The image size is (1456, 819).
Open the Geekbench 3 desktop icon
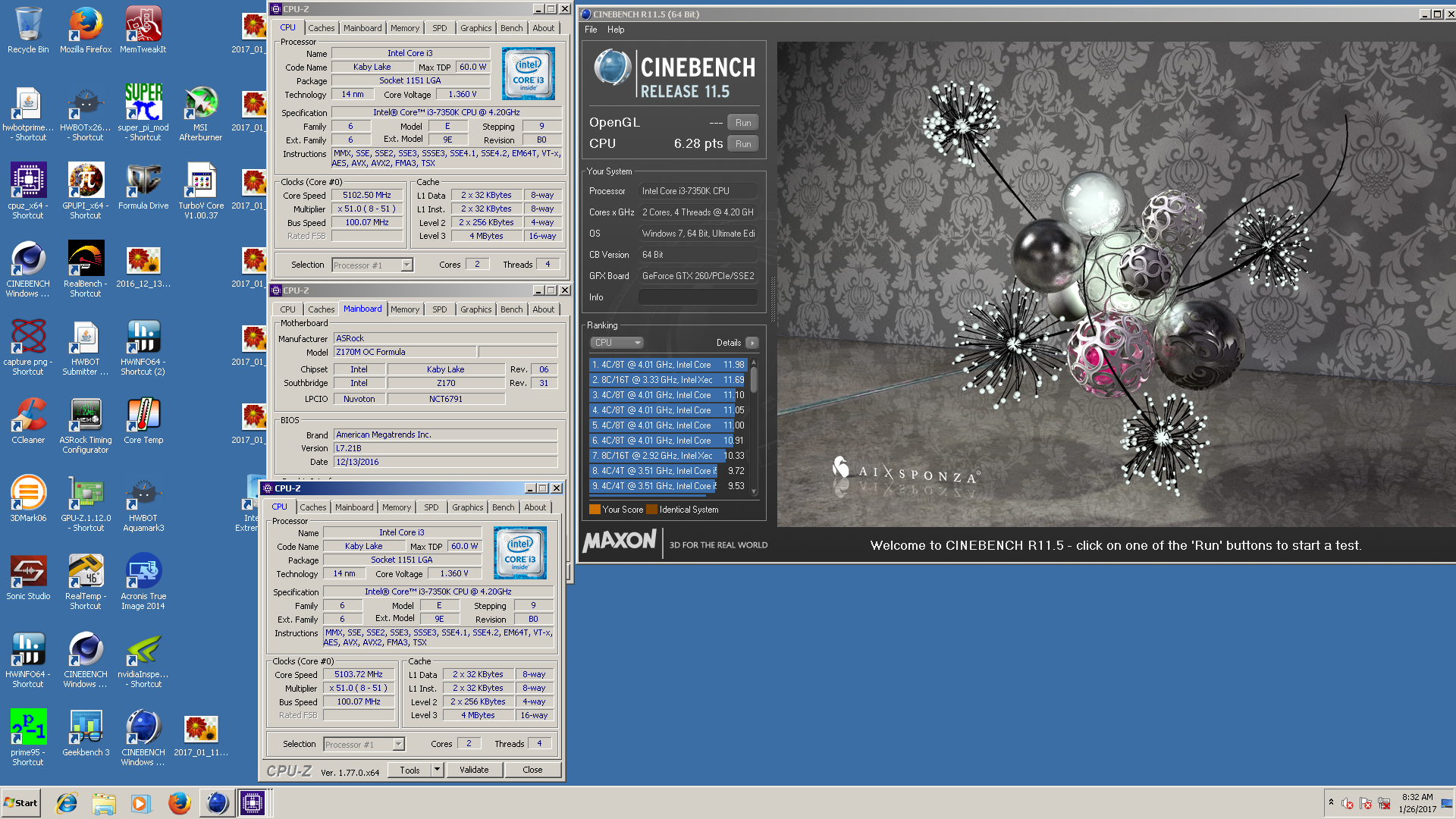click(x=86, y=734)
